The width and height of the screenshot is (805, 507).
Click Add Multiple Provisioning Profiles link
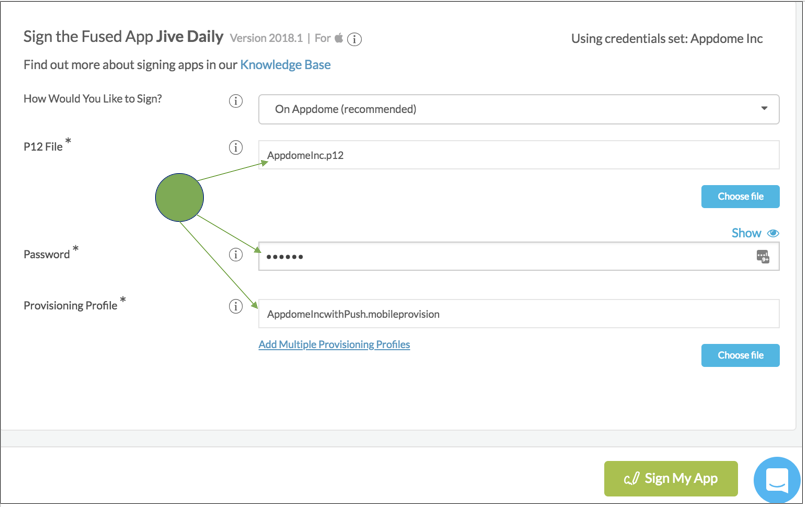click(334, 344)
